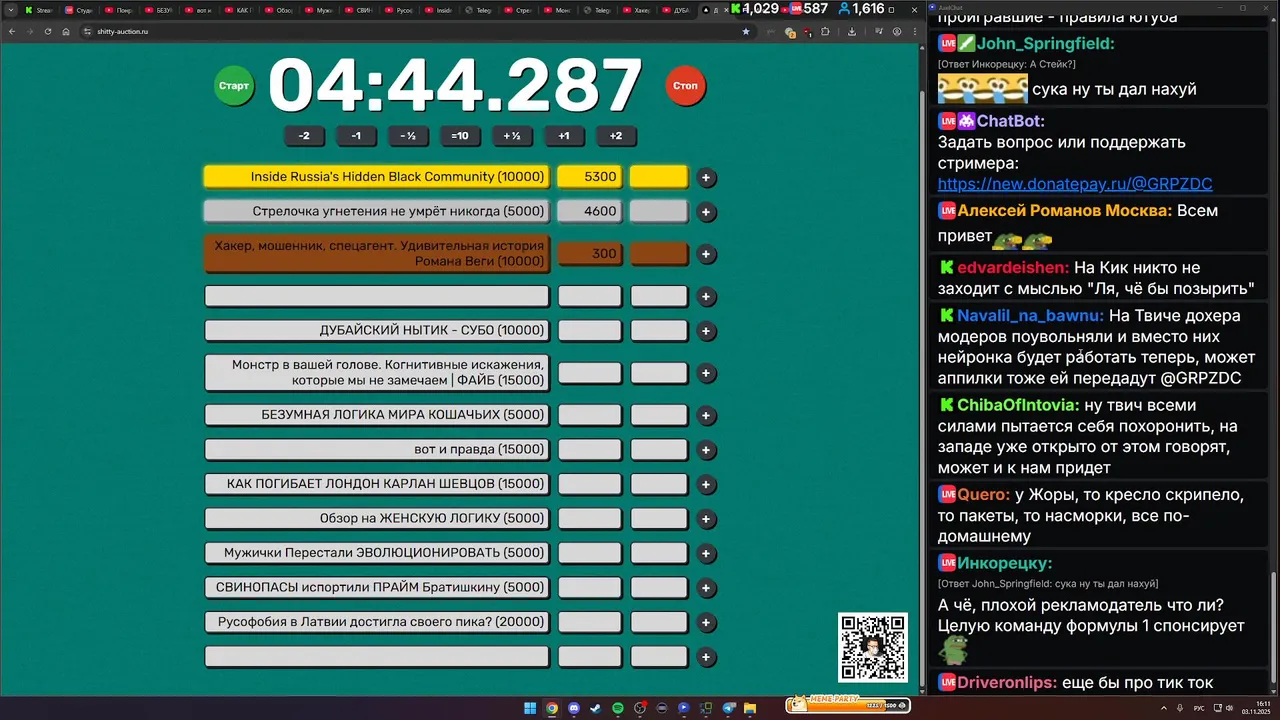Edit the Стрелочка угнетения lot name field
Viewport: 1280px width, 720px height.
coord(377,211)
